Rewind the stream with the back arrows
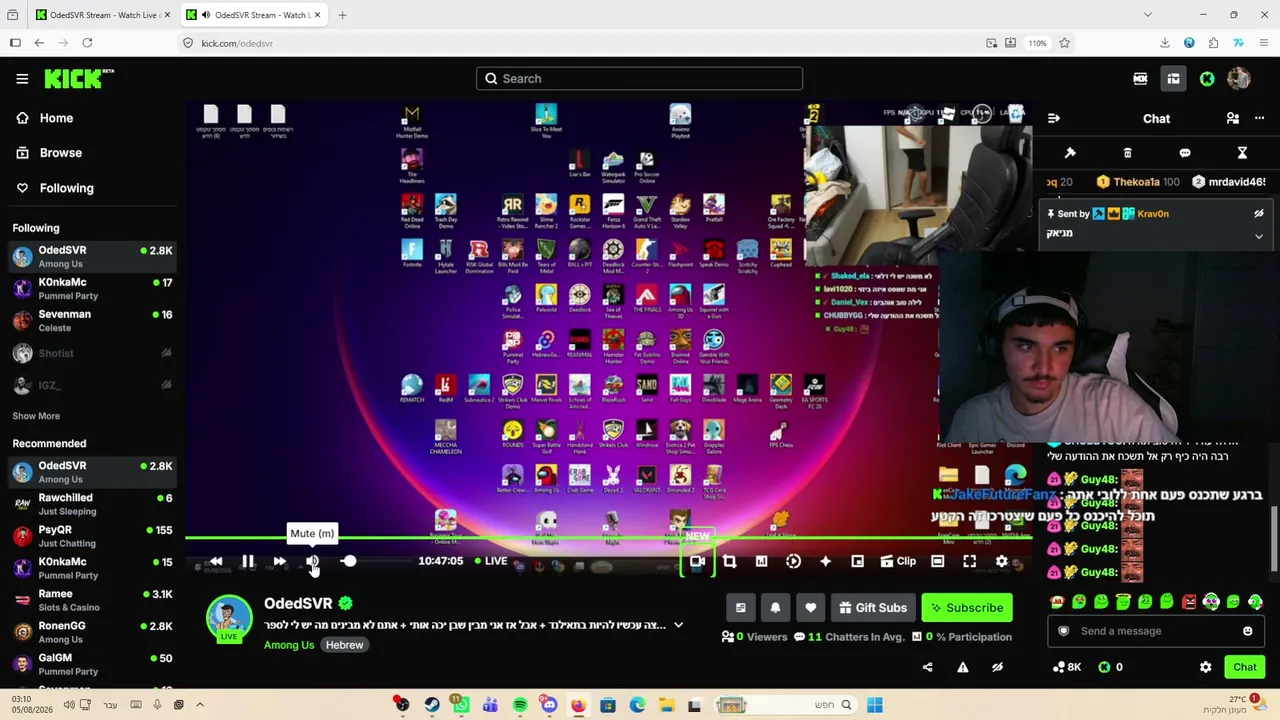 coord(216,562)
